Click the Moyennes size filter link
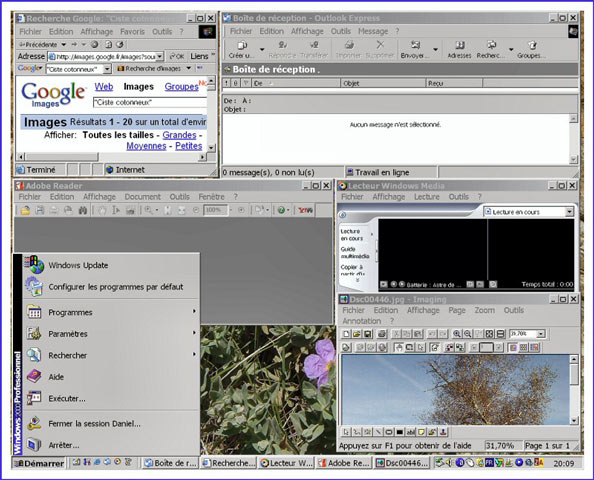594x480 pixels. click(x=146, y=146)
